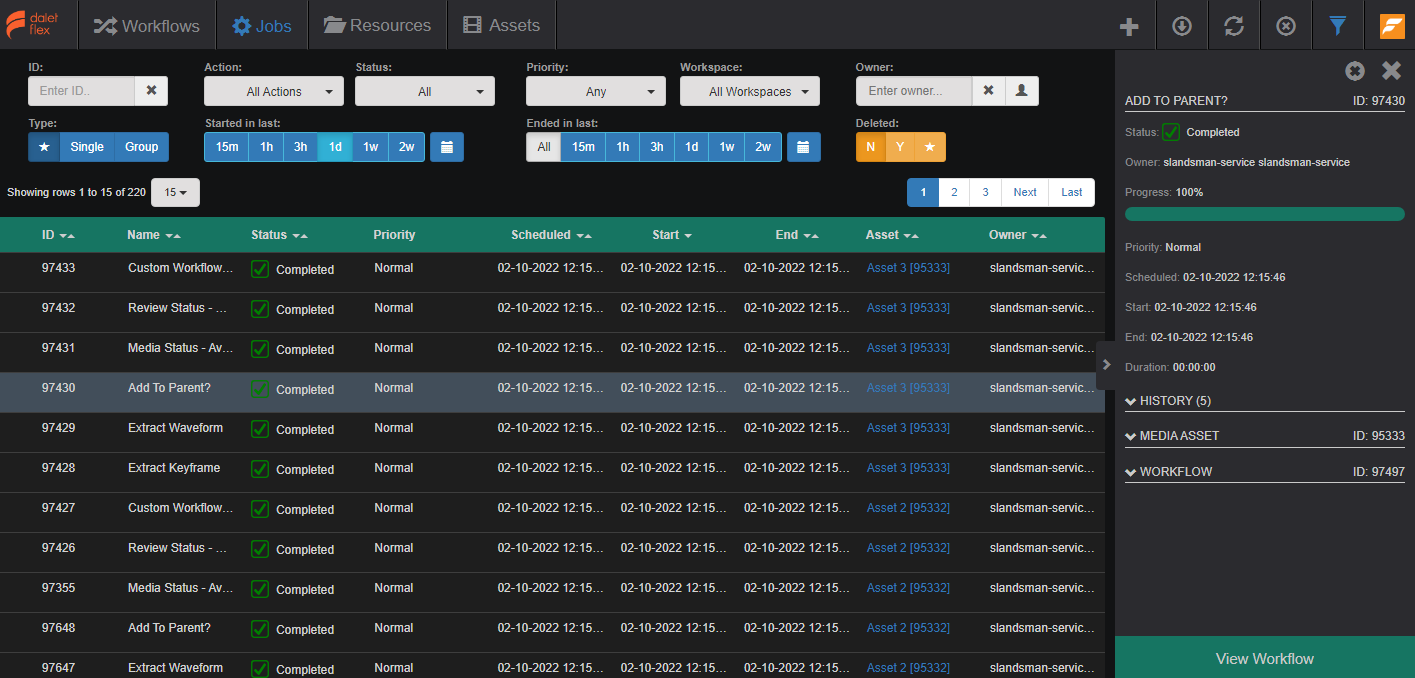Open the Workflows tab

147,26
